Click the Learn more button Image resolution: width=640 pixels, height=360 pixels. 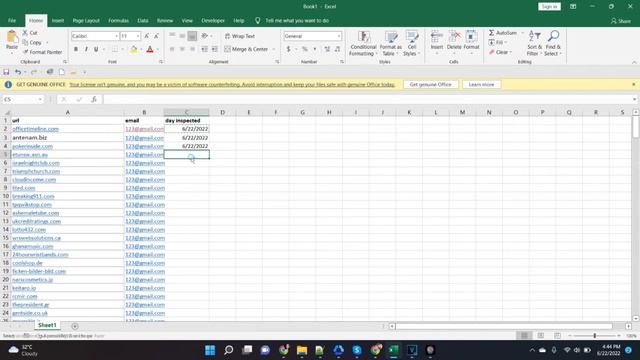pyautogui.click(x=481, y=84)
